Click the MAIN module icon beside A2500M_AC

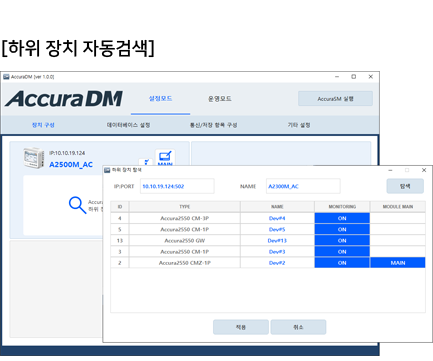point(165,158)
